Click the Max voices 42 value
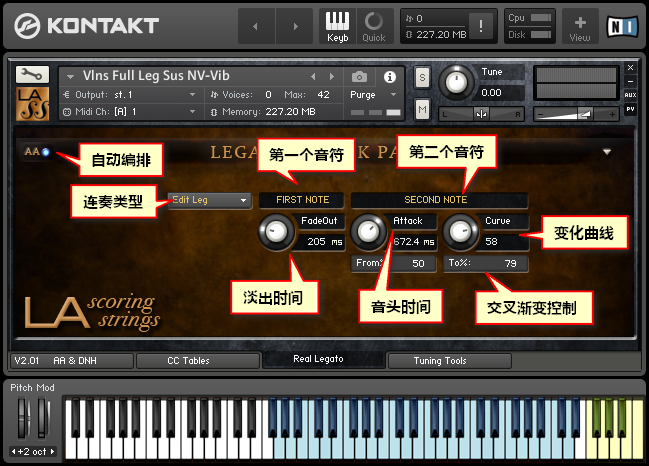Image resolution: width=649 pixels, height=466 pixels. (x=323, y=95)
